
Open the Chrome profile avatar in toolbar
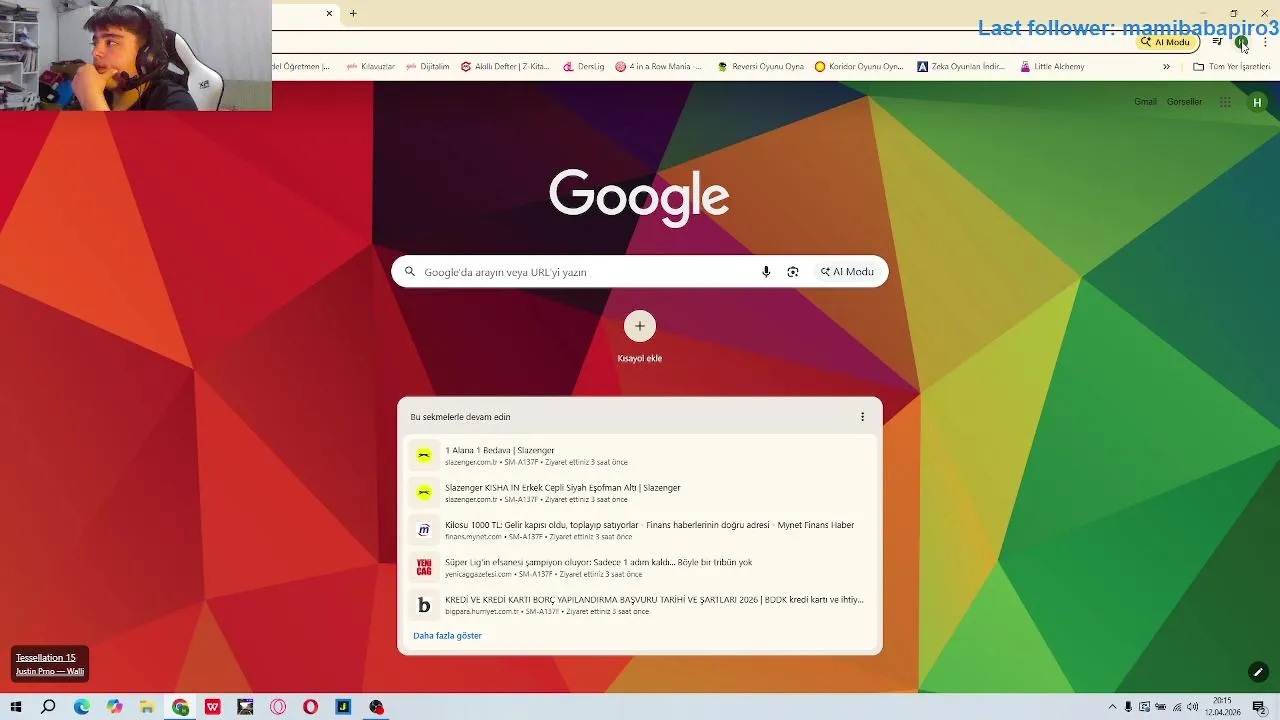1241,42
